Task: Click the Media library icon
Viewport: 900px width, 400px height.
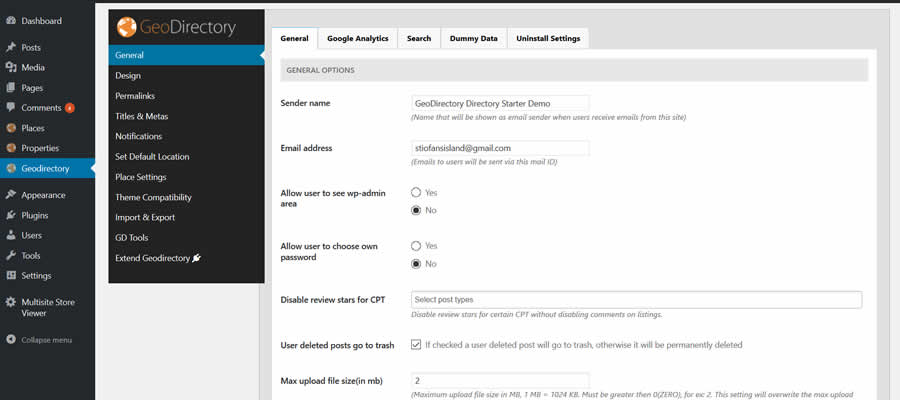Action: click(x=10, y=68)
